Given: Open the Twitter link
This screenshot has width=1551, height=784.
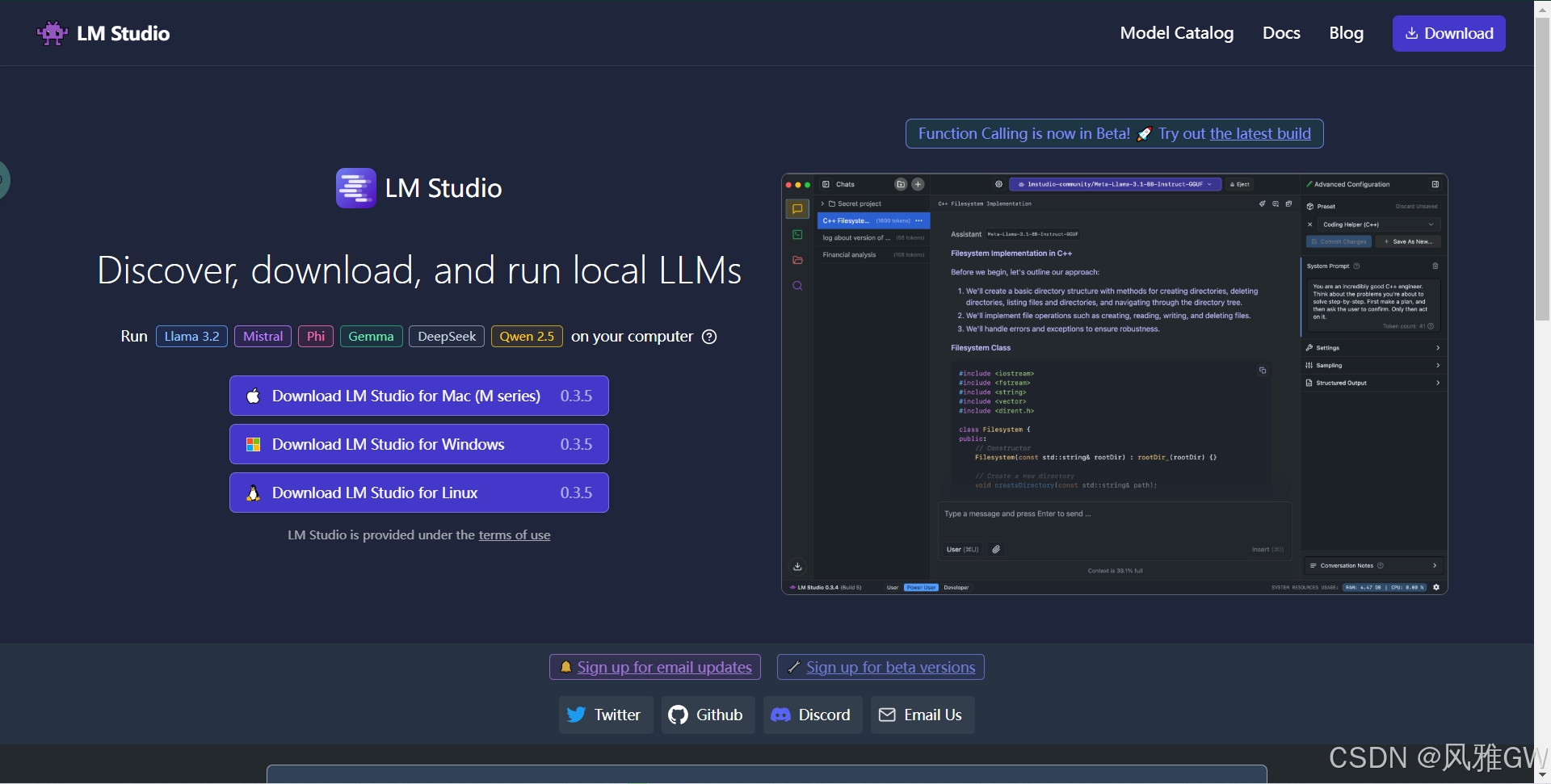Looking at the screenshot, I should point(606,715).
